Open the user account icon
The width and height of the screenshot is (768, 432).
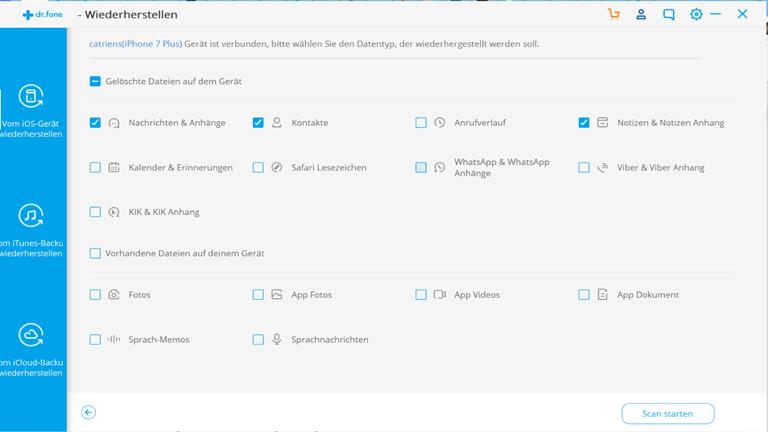pyautogui.click(x=641, y=15)
